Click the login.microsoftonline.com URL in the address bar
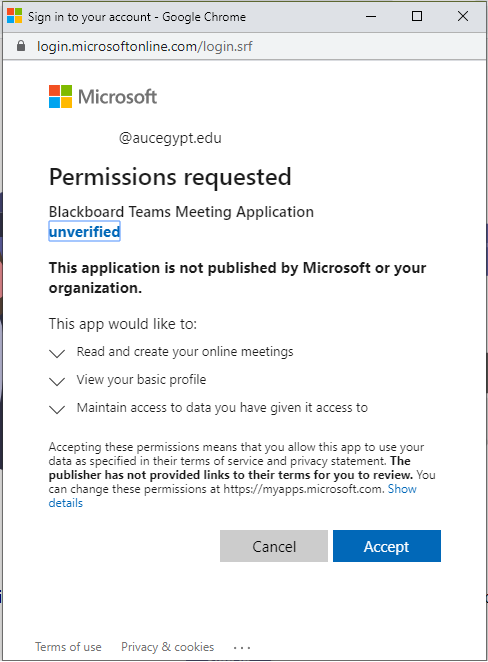Screen dimensions: 488x662 144,46
